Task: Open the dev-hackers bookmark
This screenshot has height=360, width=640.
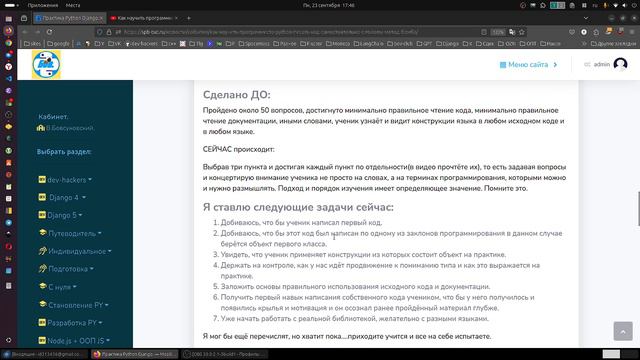Action: [142, 43]
